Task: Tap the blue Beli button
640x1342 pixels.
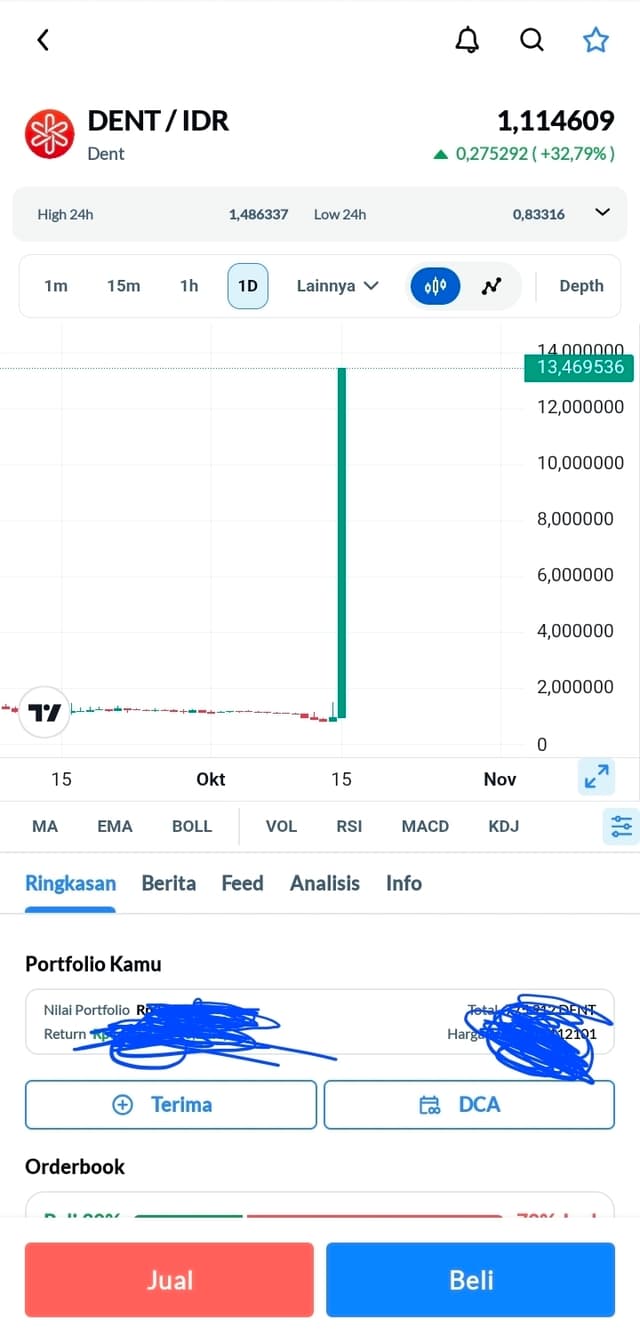Action: (x=471, y=1280)
